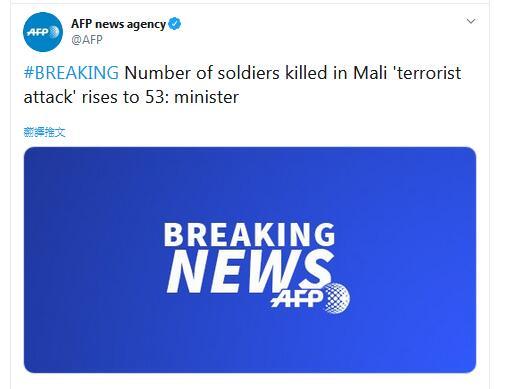Click the AFP letters in the avatar
Viewport: 511px width, 389px height.
tap(38, 32)
